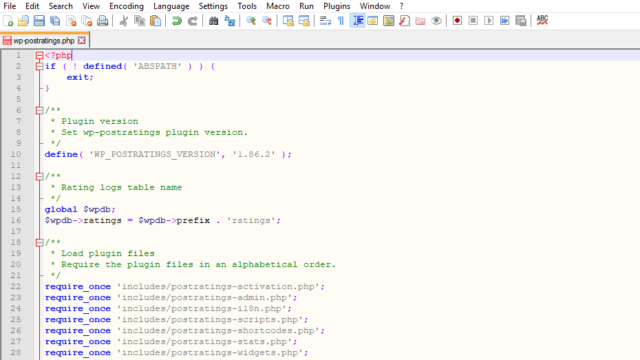Open the Tools menu

point(247,6)
